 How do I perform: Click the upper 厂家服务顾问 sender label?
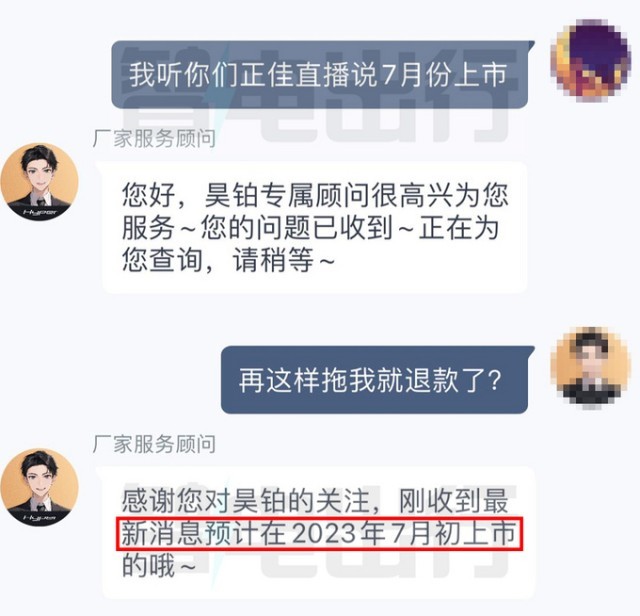pyautogui.click(x=154, y=139)
